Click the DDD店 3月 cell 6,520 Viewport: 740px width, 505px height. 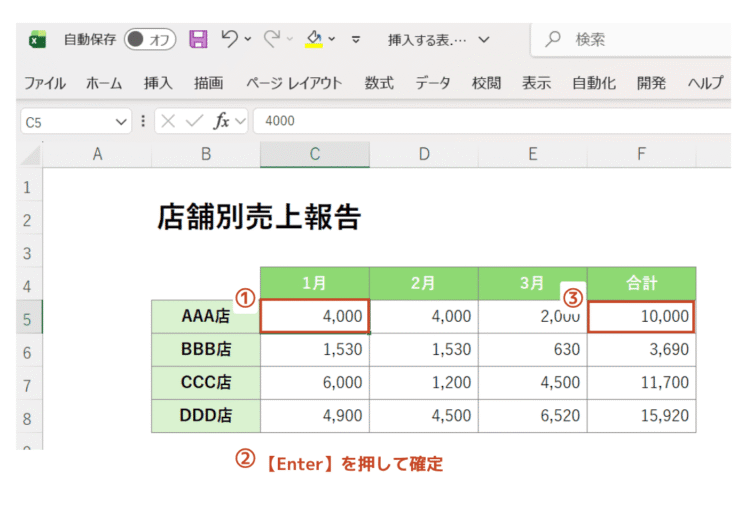(532, 415)
